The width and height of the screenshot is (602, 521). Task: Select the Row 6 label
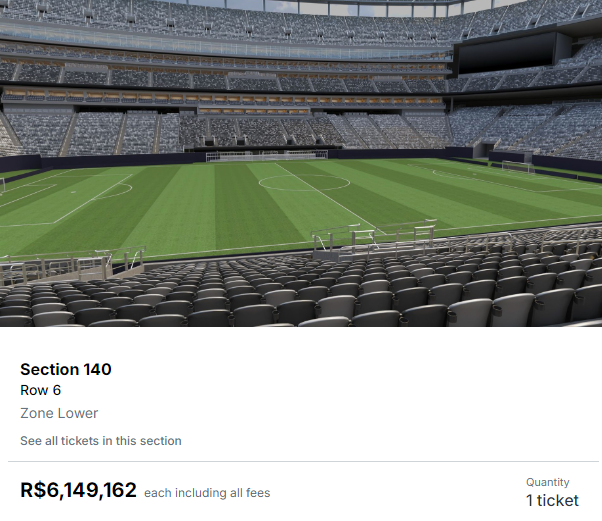click(41, 391)
